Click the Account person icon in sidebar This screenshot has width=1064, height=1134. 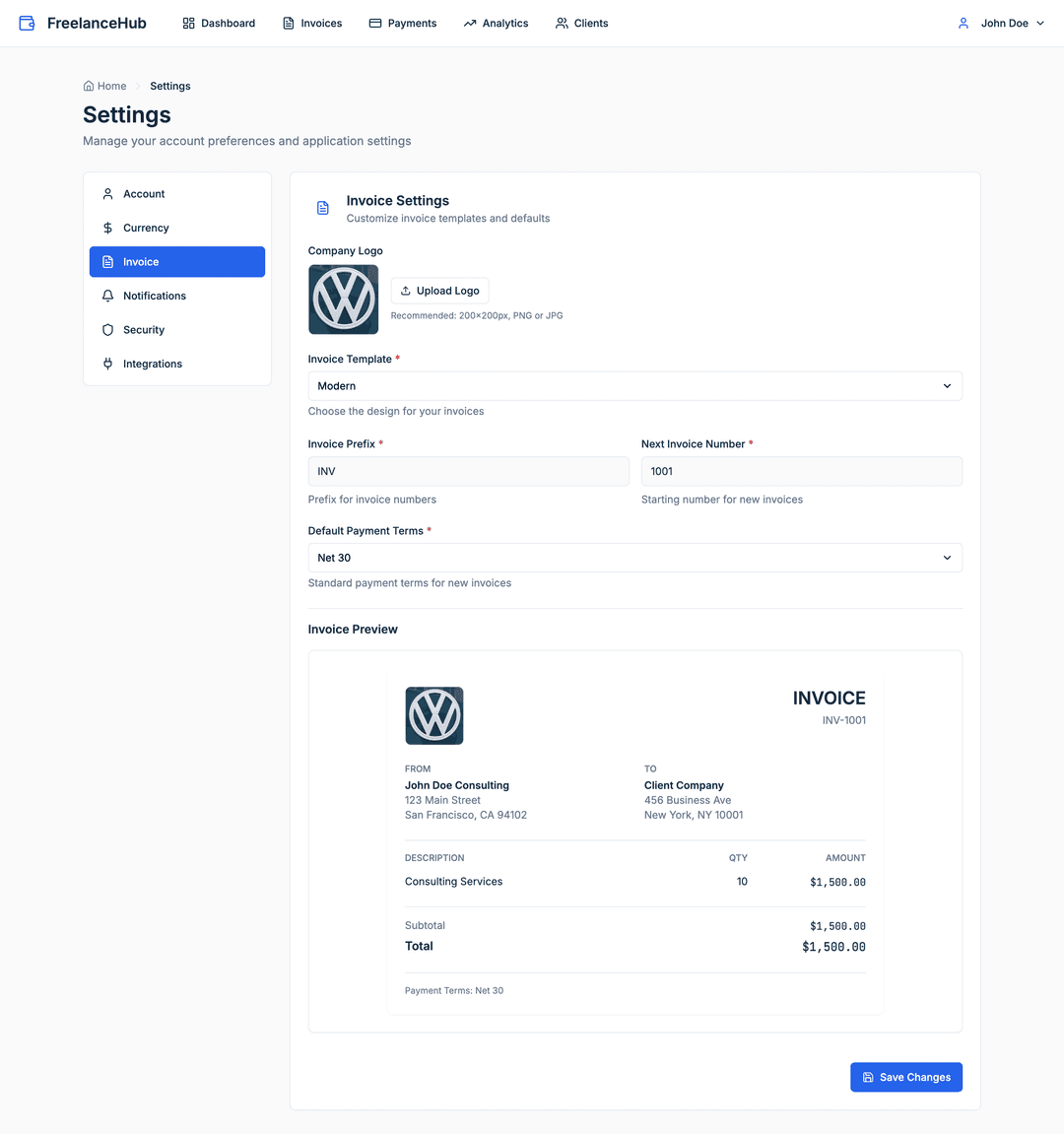[x=108, y=194]
